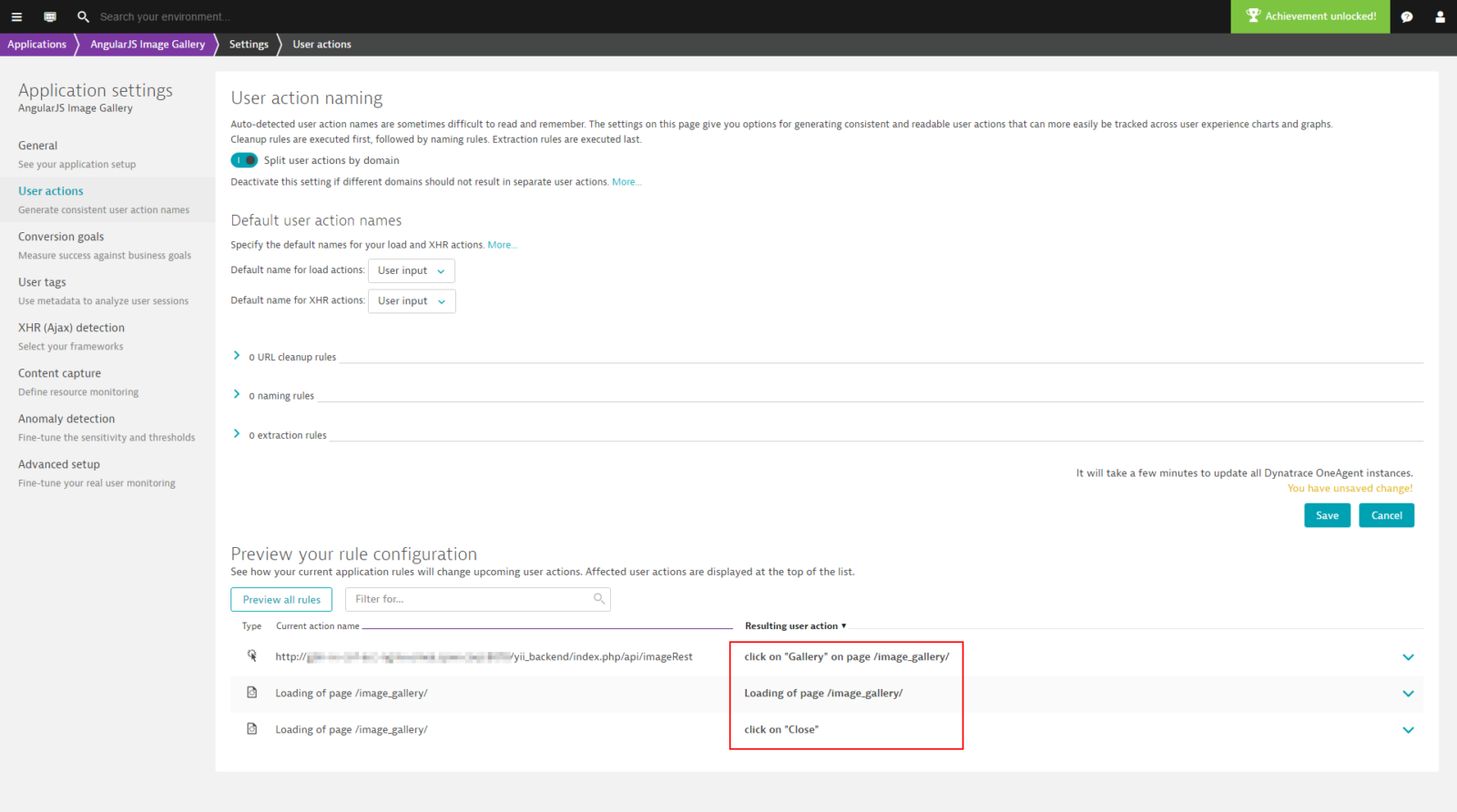Click the filter search magnifier icon
The width and height of the screenshot is (1457, 812).
599,599
